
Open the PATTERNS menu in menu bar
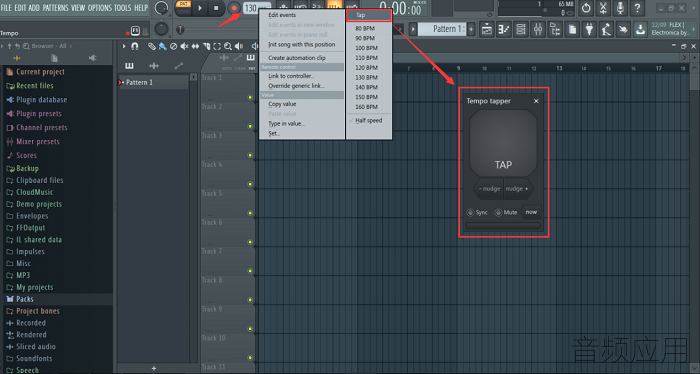[55, 8]
